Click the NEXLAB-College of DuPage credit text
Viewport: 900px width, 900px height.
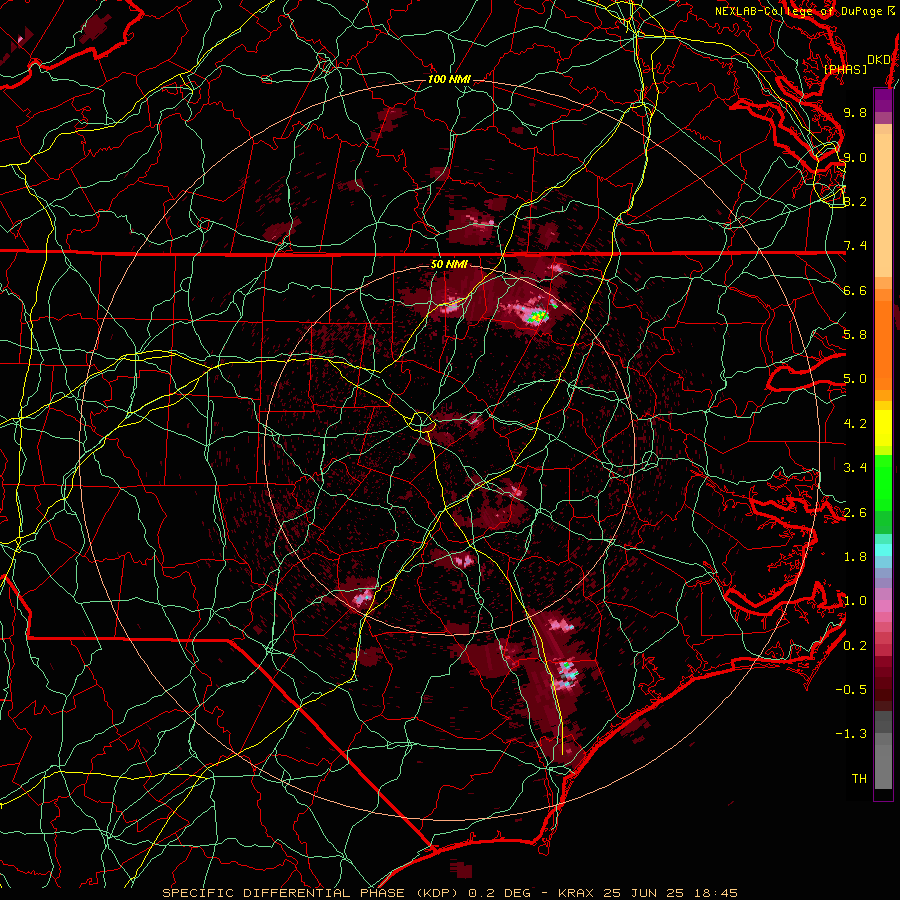(805, 11)
